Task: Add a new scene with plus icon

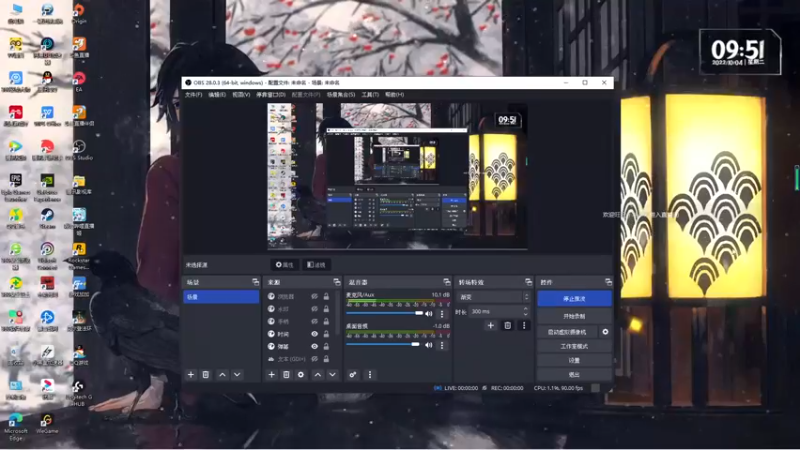Action: point(191,374)
